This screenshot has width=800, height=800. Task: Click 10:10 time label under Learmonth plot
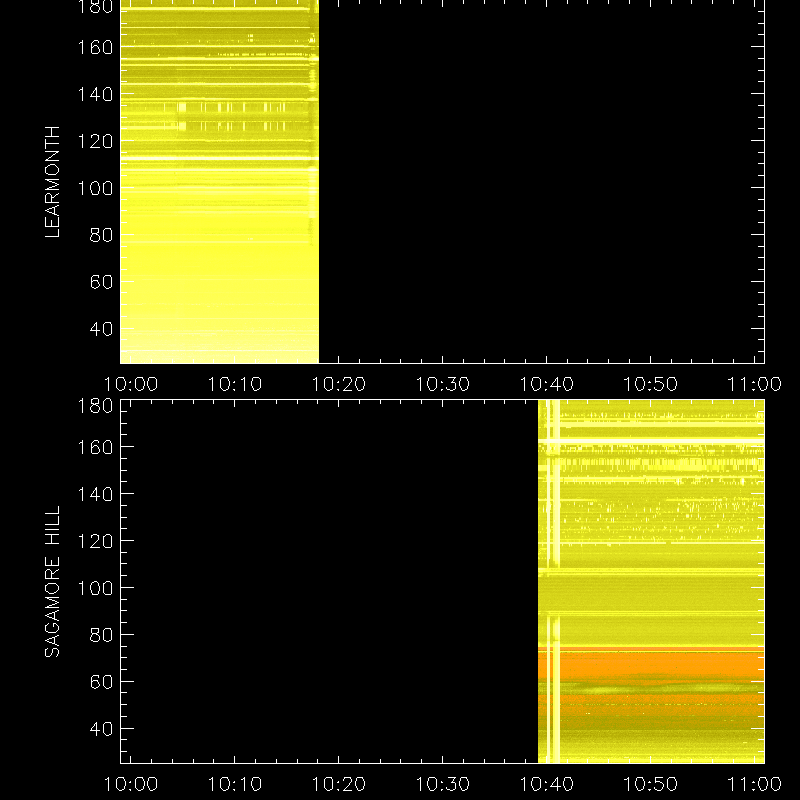click(235, 384)
